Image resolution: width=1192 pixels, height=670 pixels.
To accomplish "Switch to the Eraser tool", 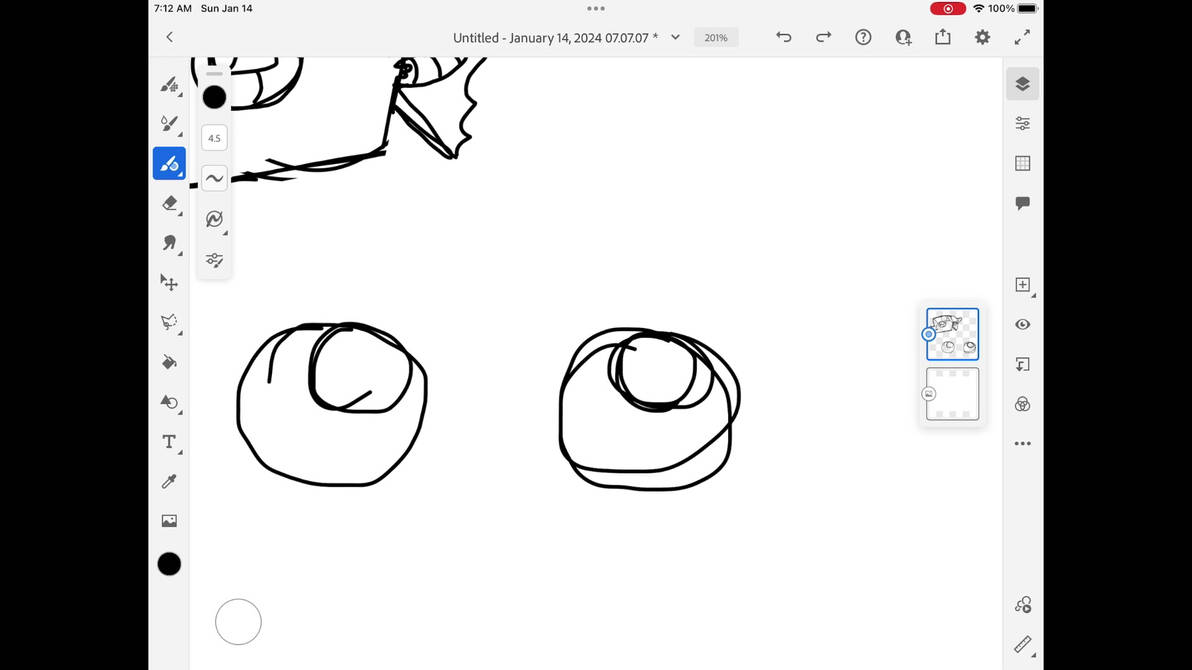I will tap(169, 203).
